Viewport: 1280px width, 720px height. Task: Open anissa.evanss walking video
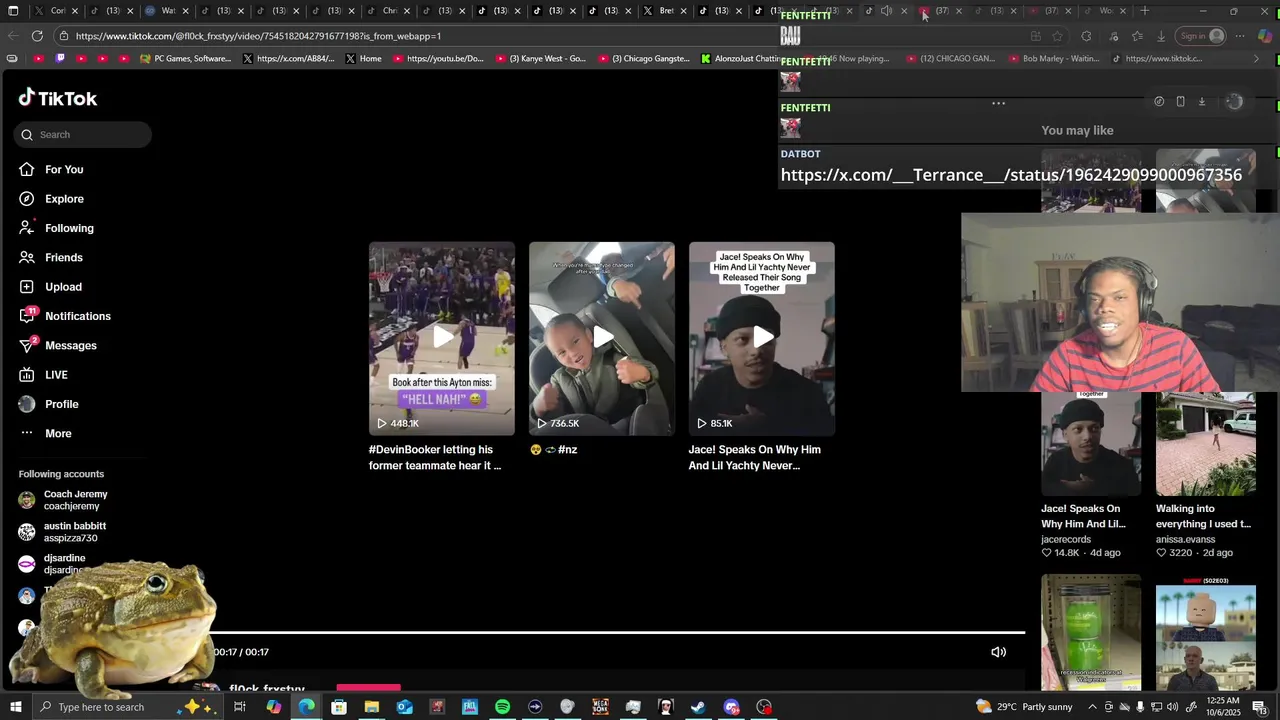click(x=1206, y=444)
